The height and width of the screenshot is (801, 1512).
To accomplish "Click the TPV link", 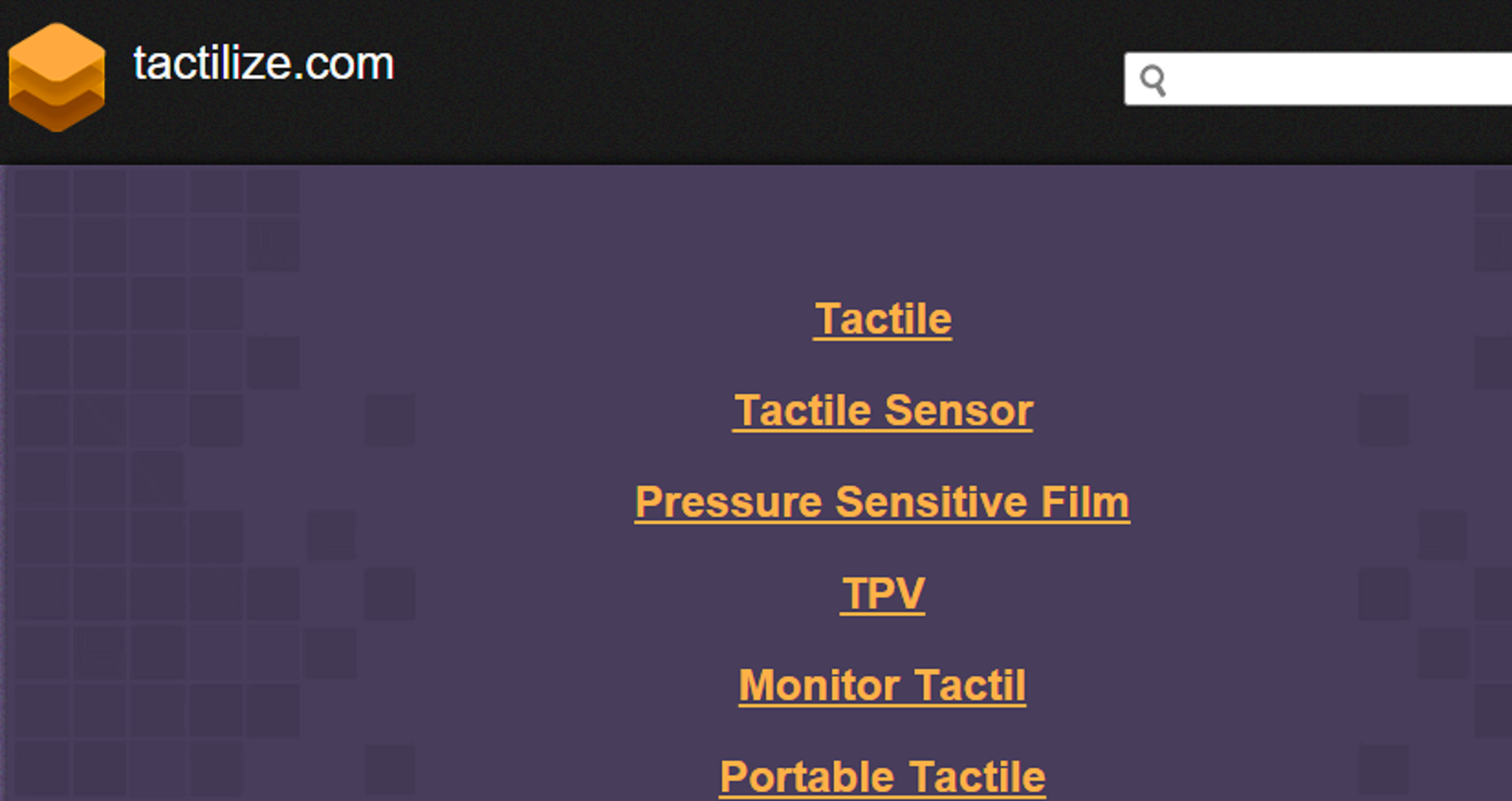I will pyautogui.click(x=882, y=593).
